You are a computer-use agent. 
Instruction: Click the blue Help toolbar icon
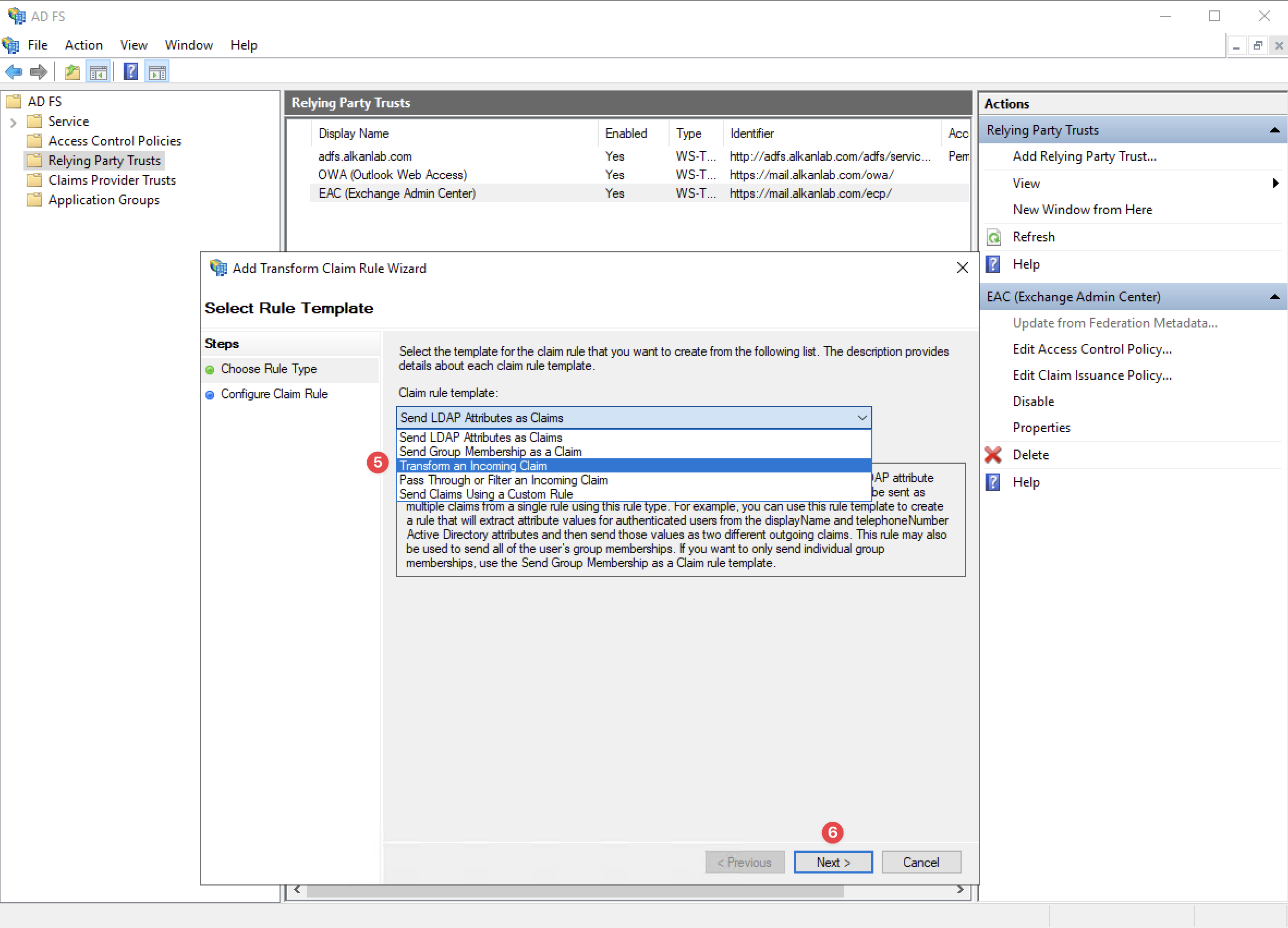pos(131,72)
